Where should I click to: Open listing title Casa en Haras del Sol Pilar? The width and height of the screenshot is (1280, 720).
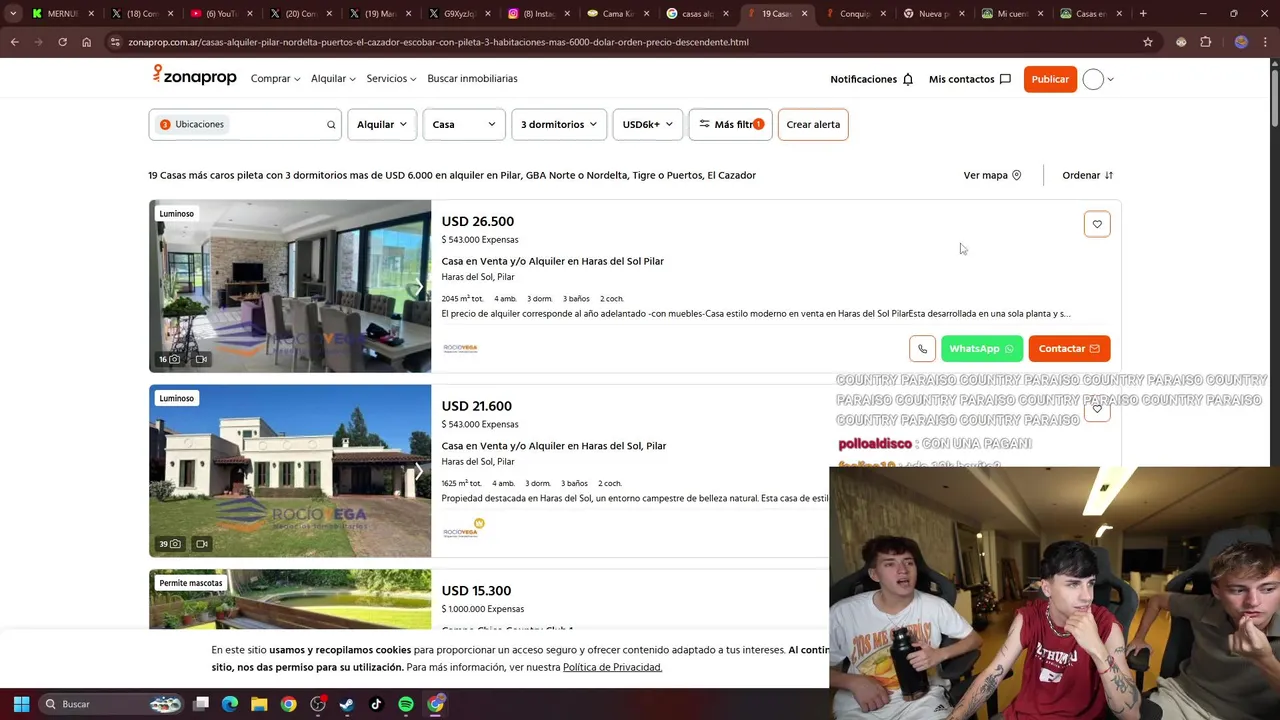pos(552,261)
